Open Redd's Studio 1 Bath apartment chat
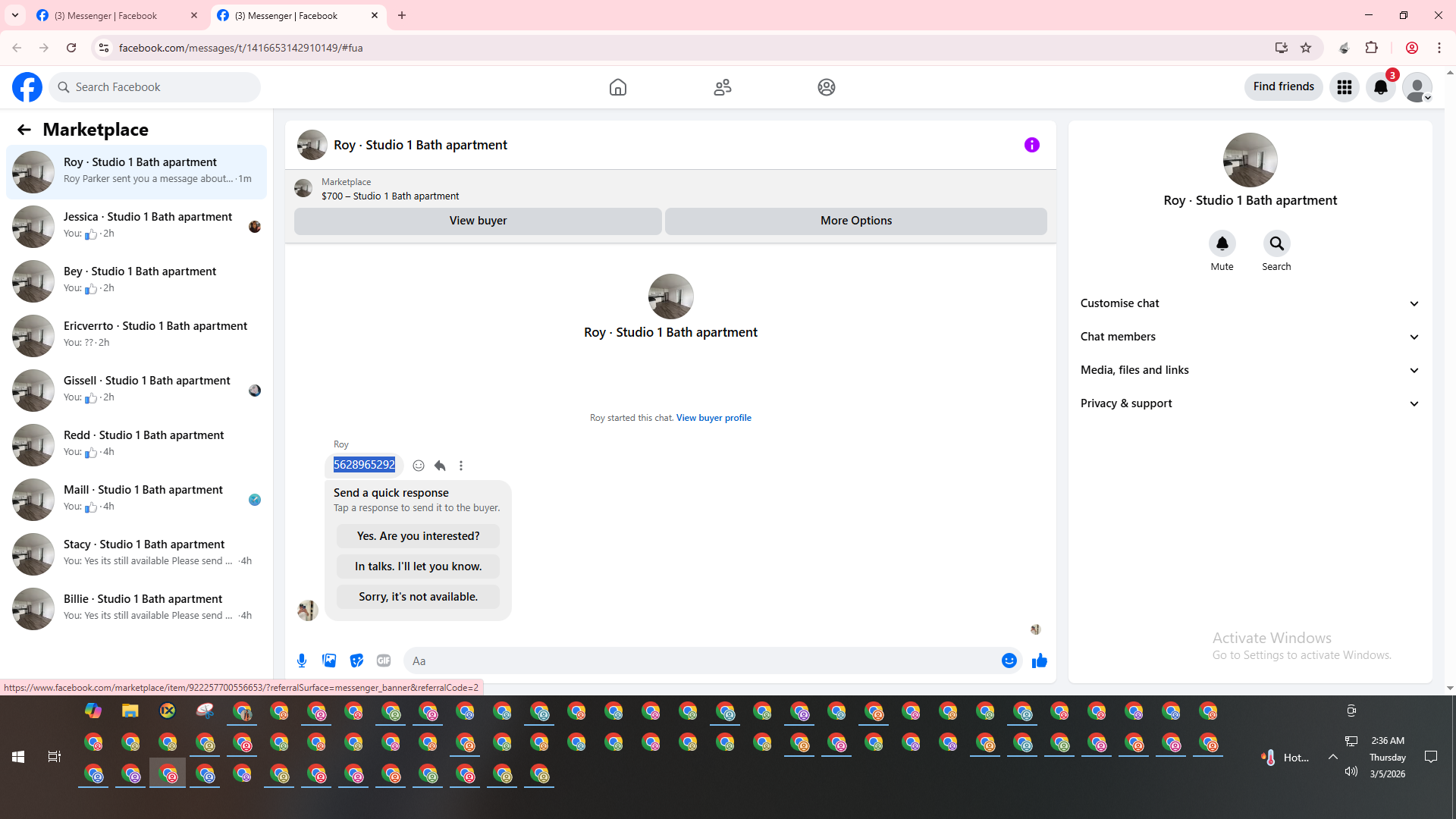Viewport: 1456px width, 819px height. pos(136,444)
